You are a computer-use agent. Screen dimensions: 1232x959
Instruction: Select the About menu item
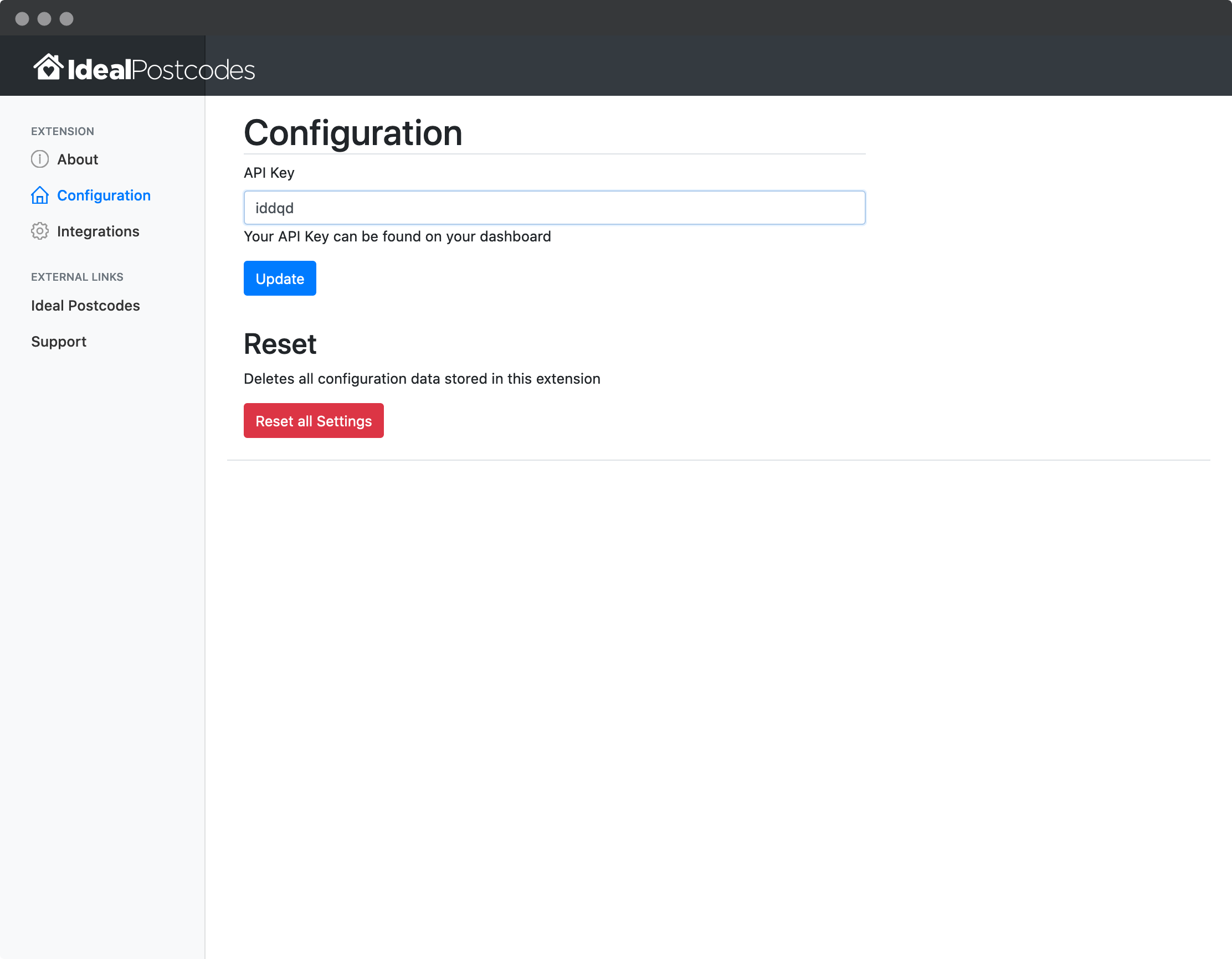tap(77, 158)
